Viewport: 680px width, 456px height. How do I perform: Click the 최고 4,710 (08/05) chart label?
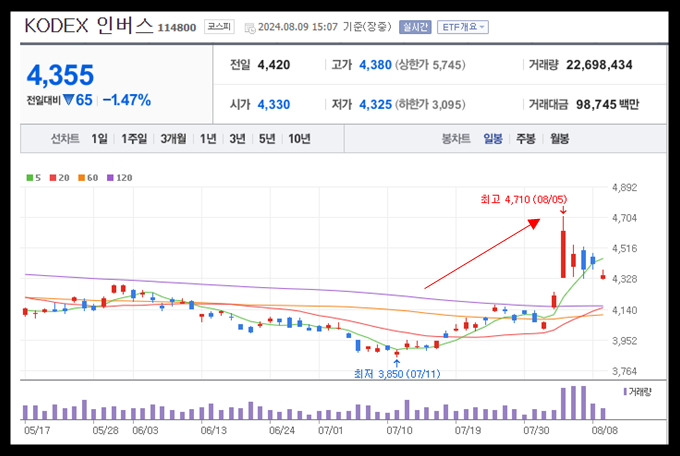coord(523,199)
